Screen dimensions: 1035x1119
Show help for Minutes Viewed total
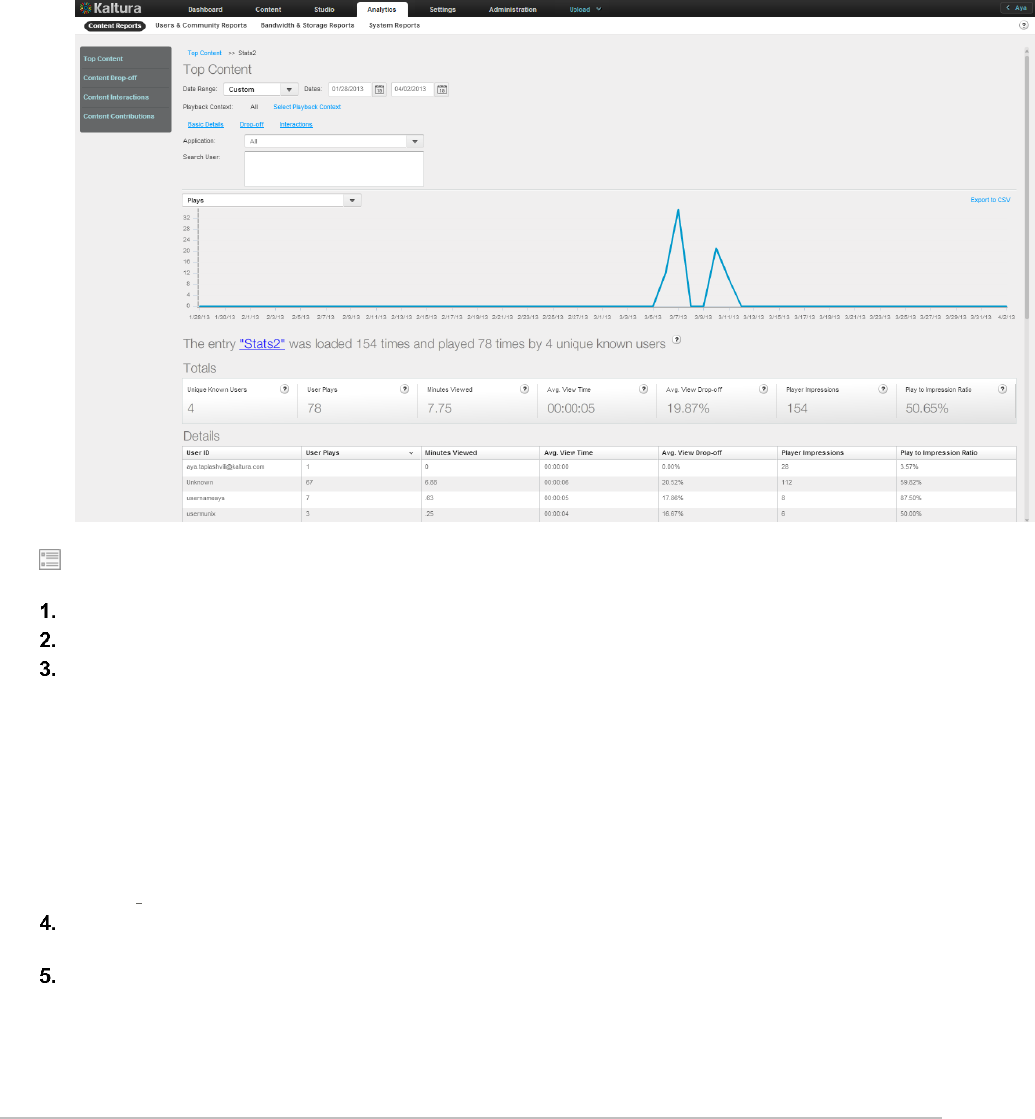[525, 389]
